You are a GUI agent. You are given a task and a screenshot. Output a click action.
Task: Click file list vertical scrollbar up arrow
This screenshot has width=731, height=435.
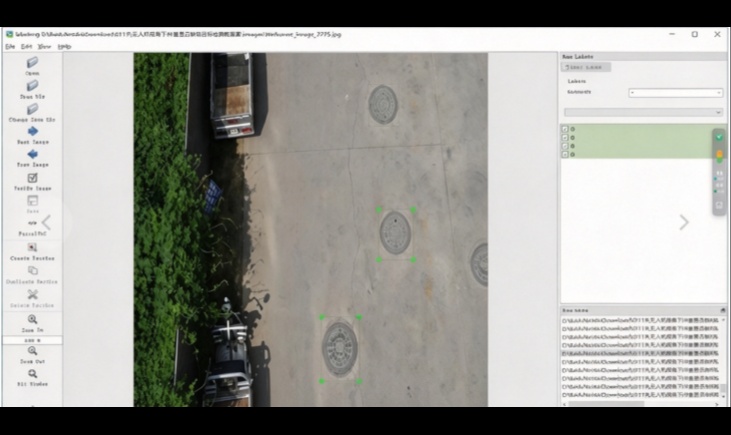click(724, 320)
